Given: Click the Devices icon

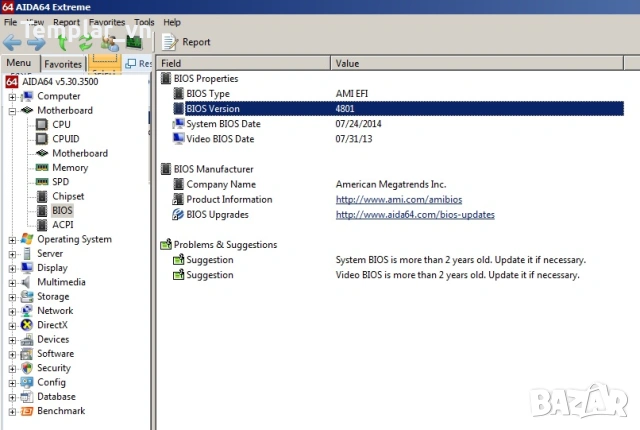Looking at the screenshot, I should (27, 339).
